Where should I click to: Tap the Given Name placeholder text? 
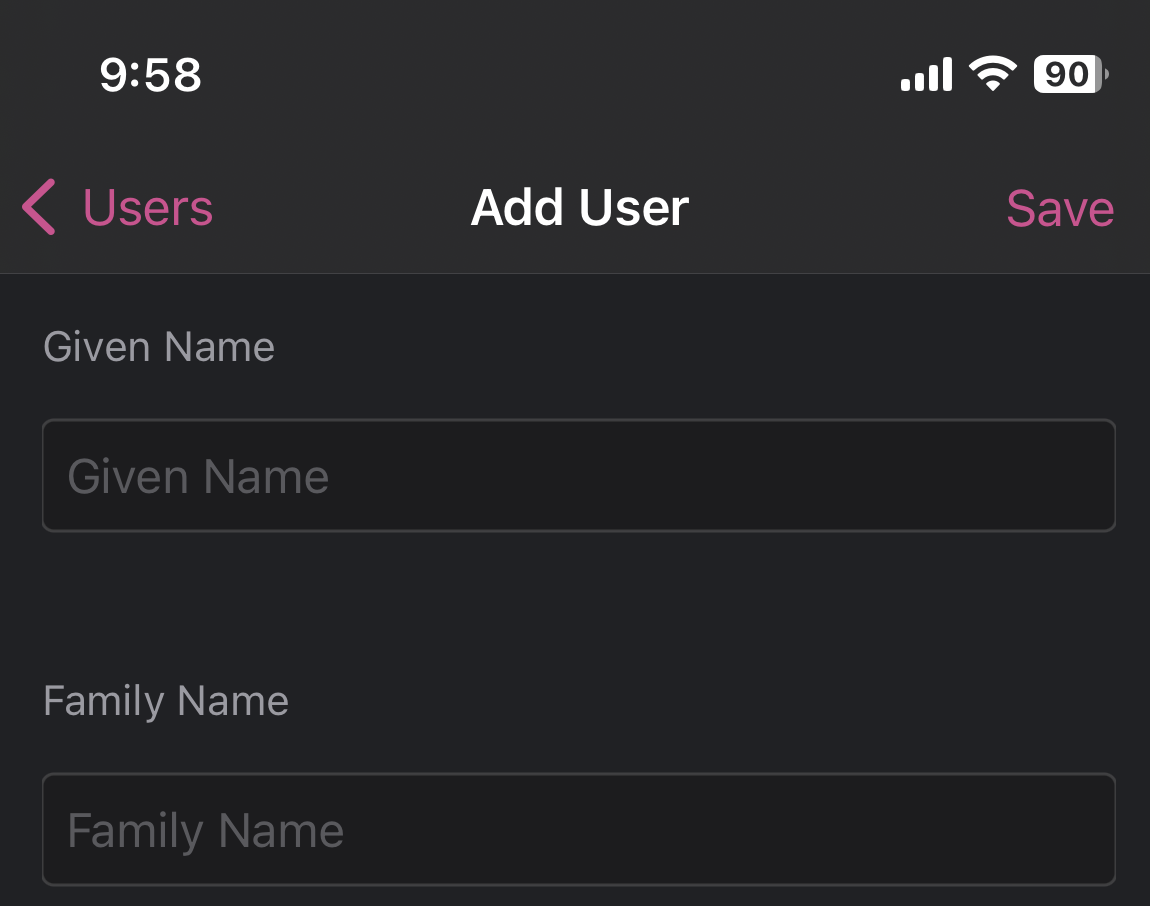point(198,475)
